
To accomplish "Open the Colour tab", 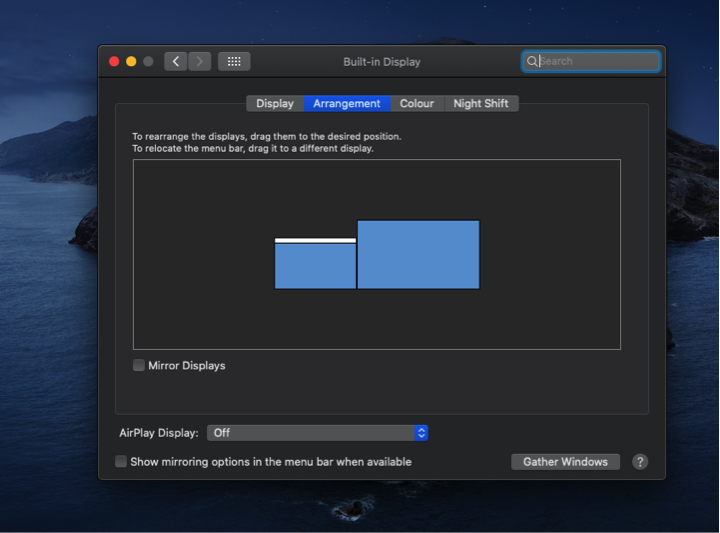I will coord(417,103).
